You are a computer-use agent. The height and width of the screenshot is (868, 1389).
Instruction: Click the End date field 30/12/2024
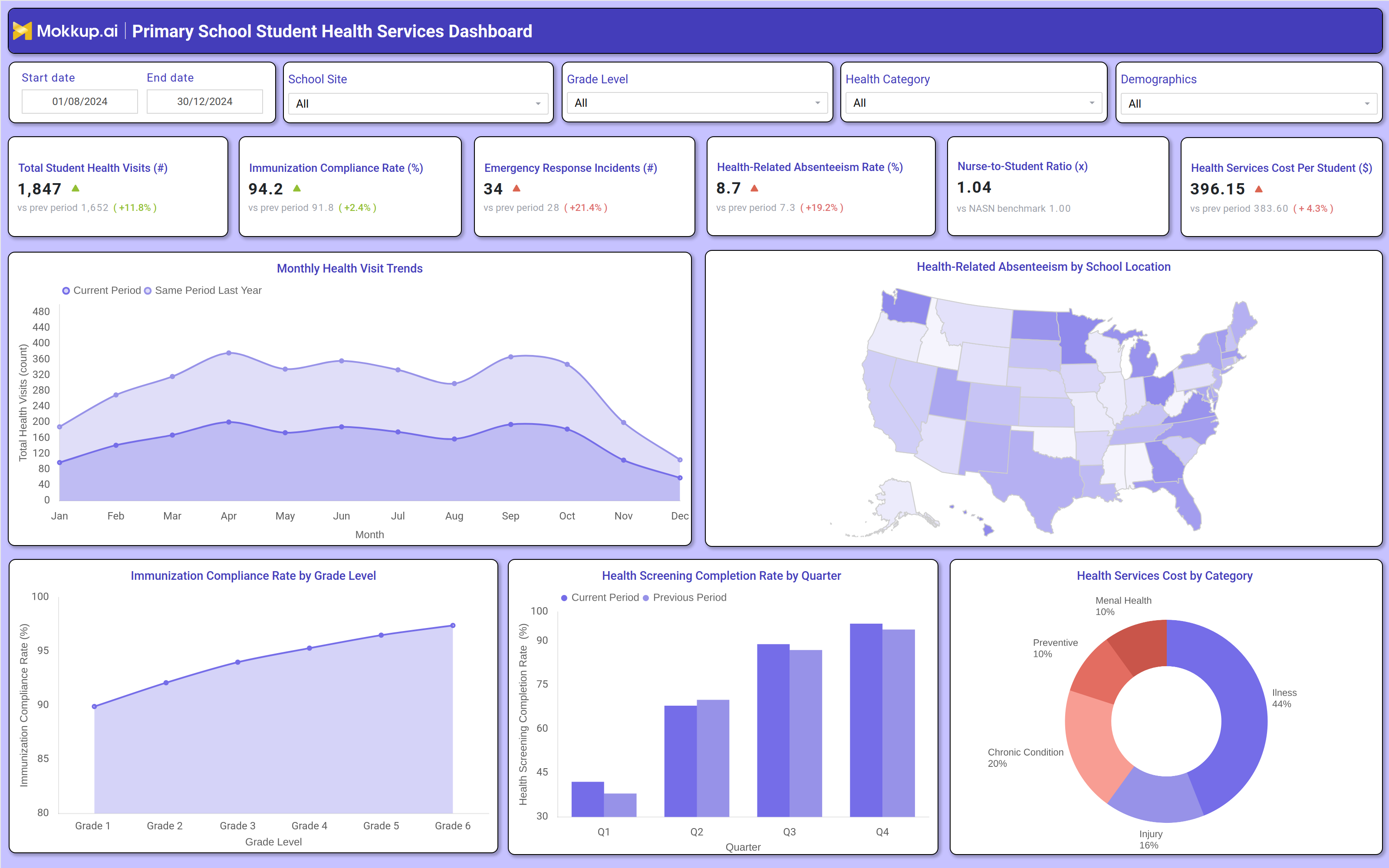(205, 102)
